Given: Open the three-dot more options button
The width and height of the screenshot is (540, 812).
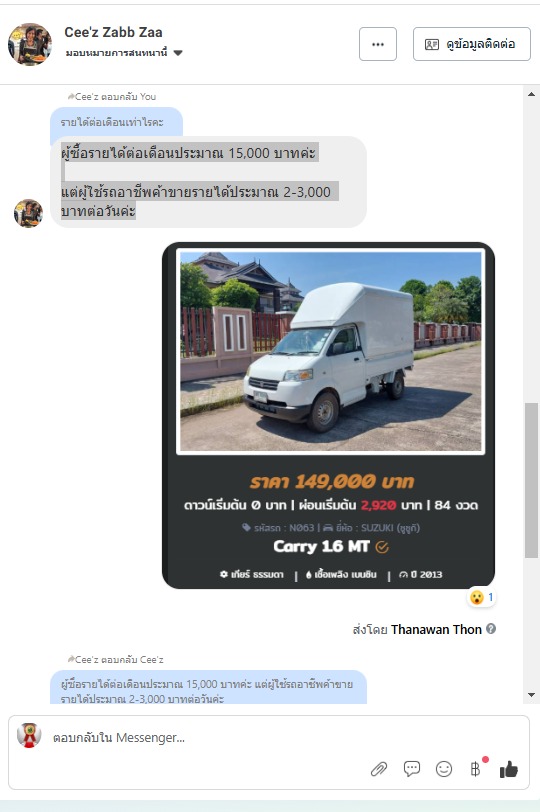Looking at the screenshot, I should [x=378, y=44].
